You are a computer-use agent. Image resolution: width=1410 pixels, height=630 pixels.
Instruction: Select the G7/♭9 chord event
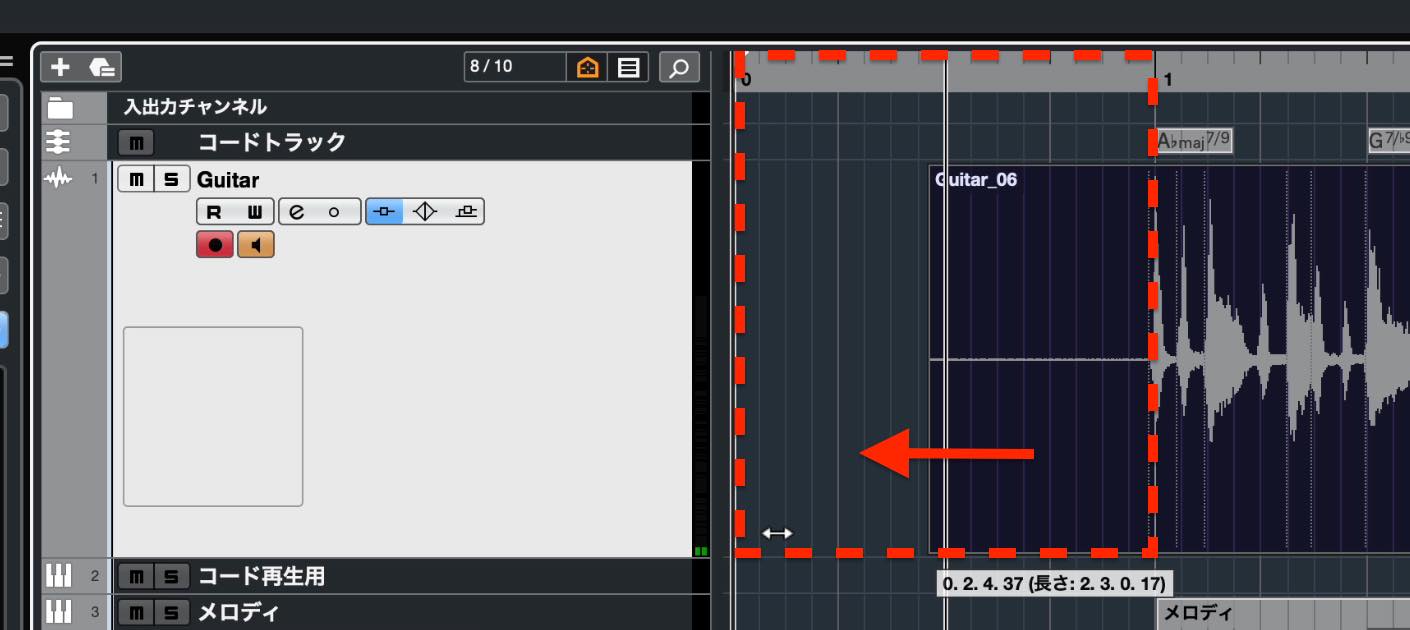click(1389, 141)
